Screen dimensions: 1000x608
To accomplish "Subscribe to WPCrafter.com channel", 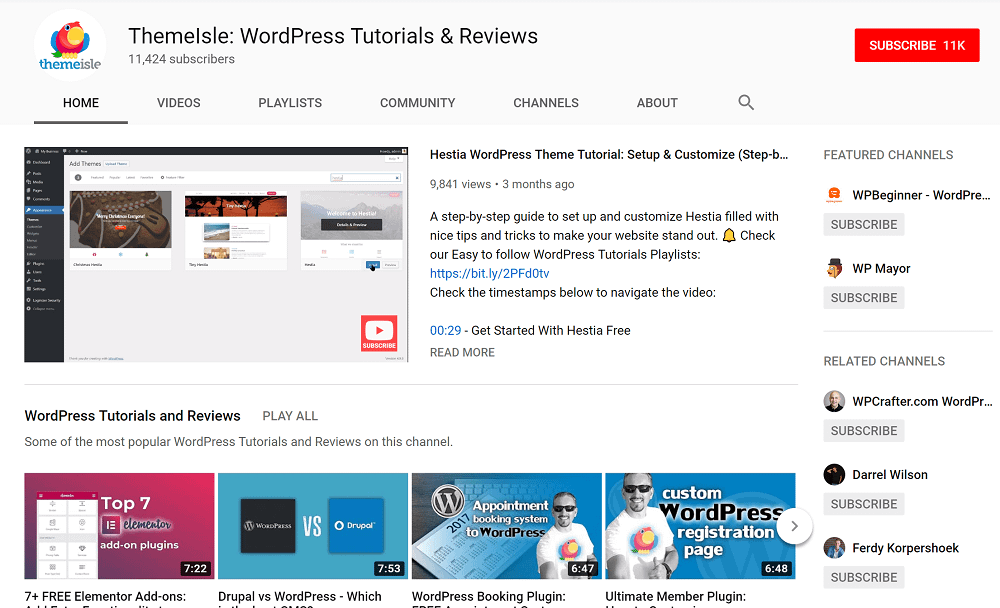I will [x=864, y=431].
